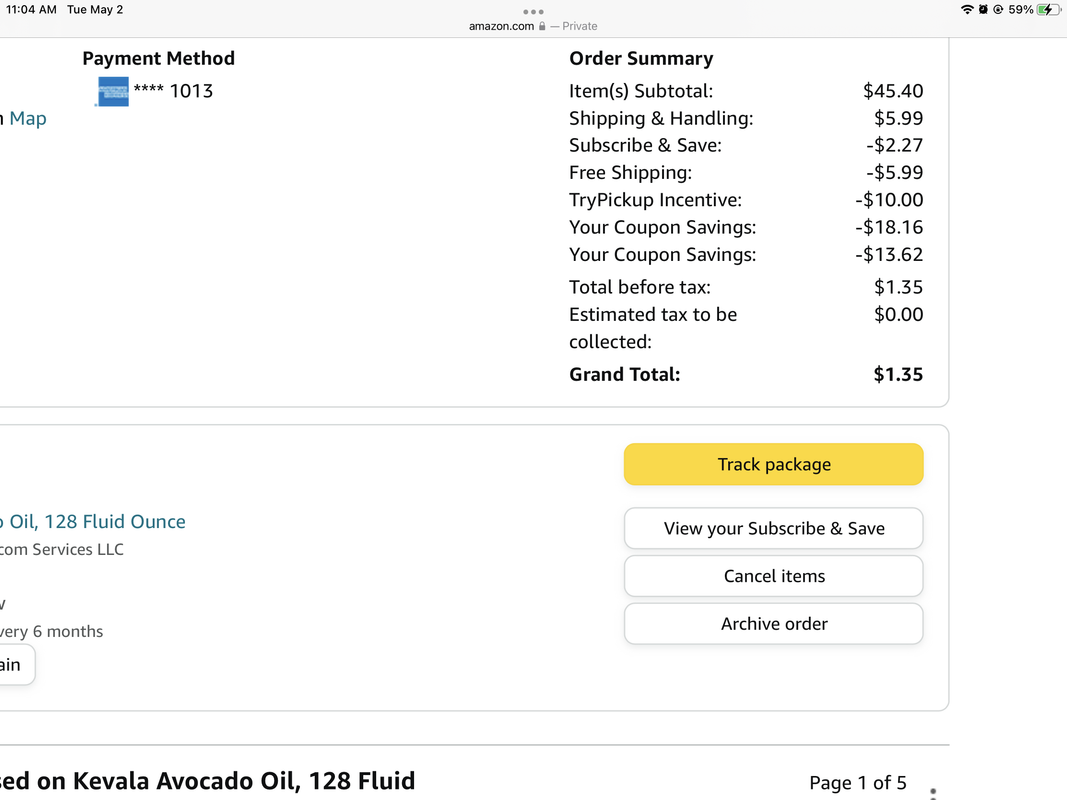Open the Map link
The image size is (1067, 800).
point(27,118)
